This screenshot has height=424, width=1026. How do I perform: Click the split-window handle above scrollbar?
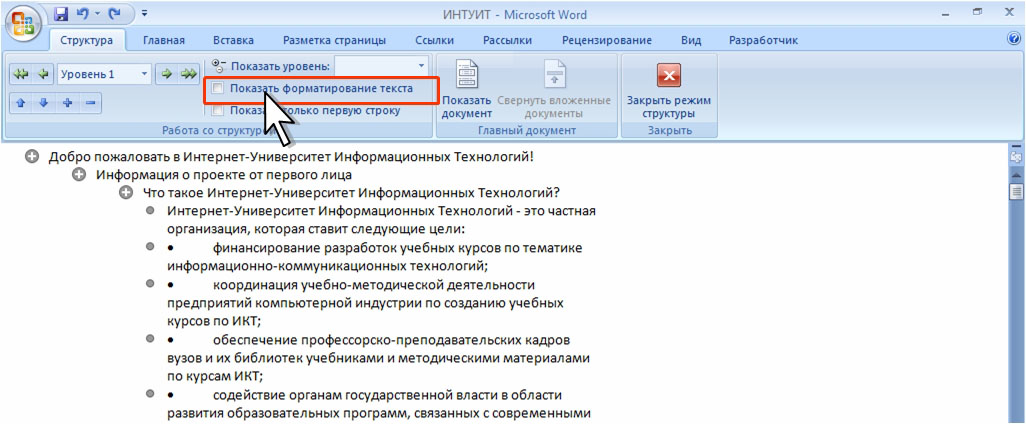pos(1016,147)
